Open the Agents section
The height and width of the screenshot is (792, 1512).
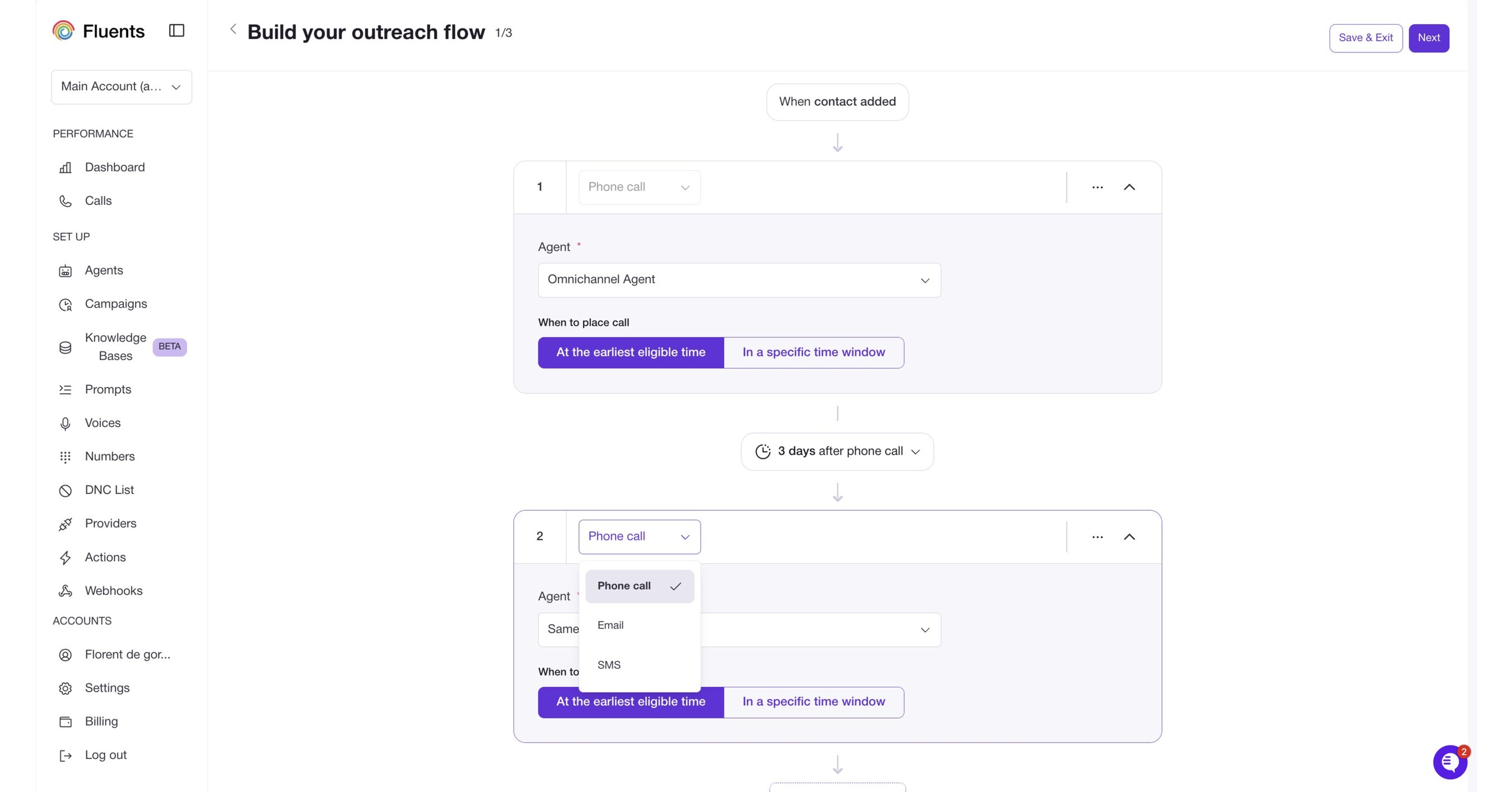104,270
